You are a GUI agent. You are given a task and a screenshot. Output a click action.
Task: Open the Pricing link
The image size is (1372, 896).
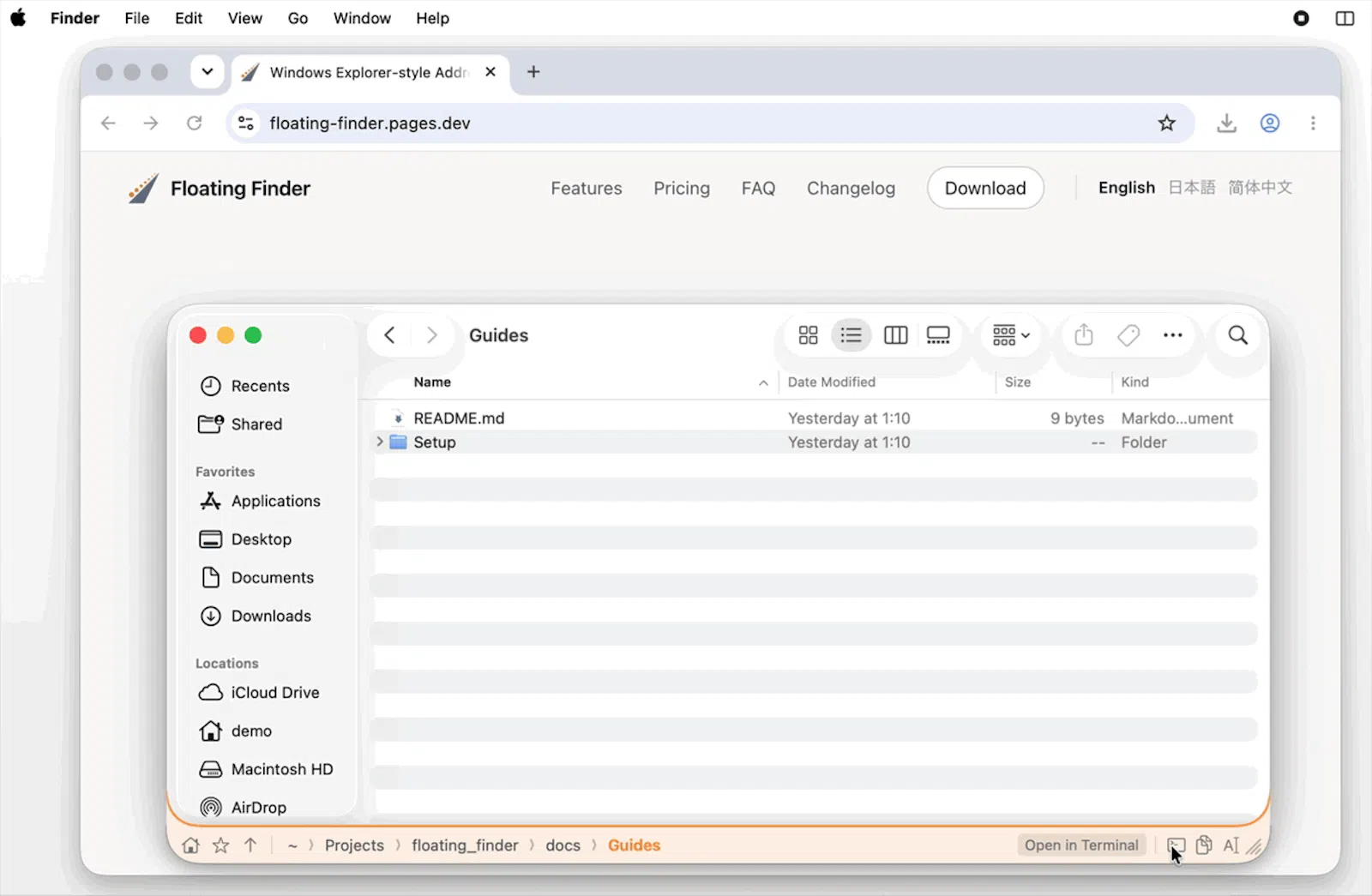point(682,189)
